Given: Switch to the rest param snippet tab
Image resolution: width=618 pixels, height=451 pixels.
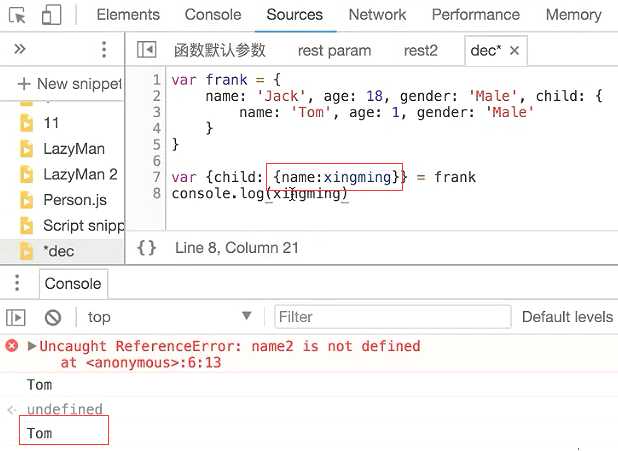Looking at the screenshot, I should click(334, 50).
